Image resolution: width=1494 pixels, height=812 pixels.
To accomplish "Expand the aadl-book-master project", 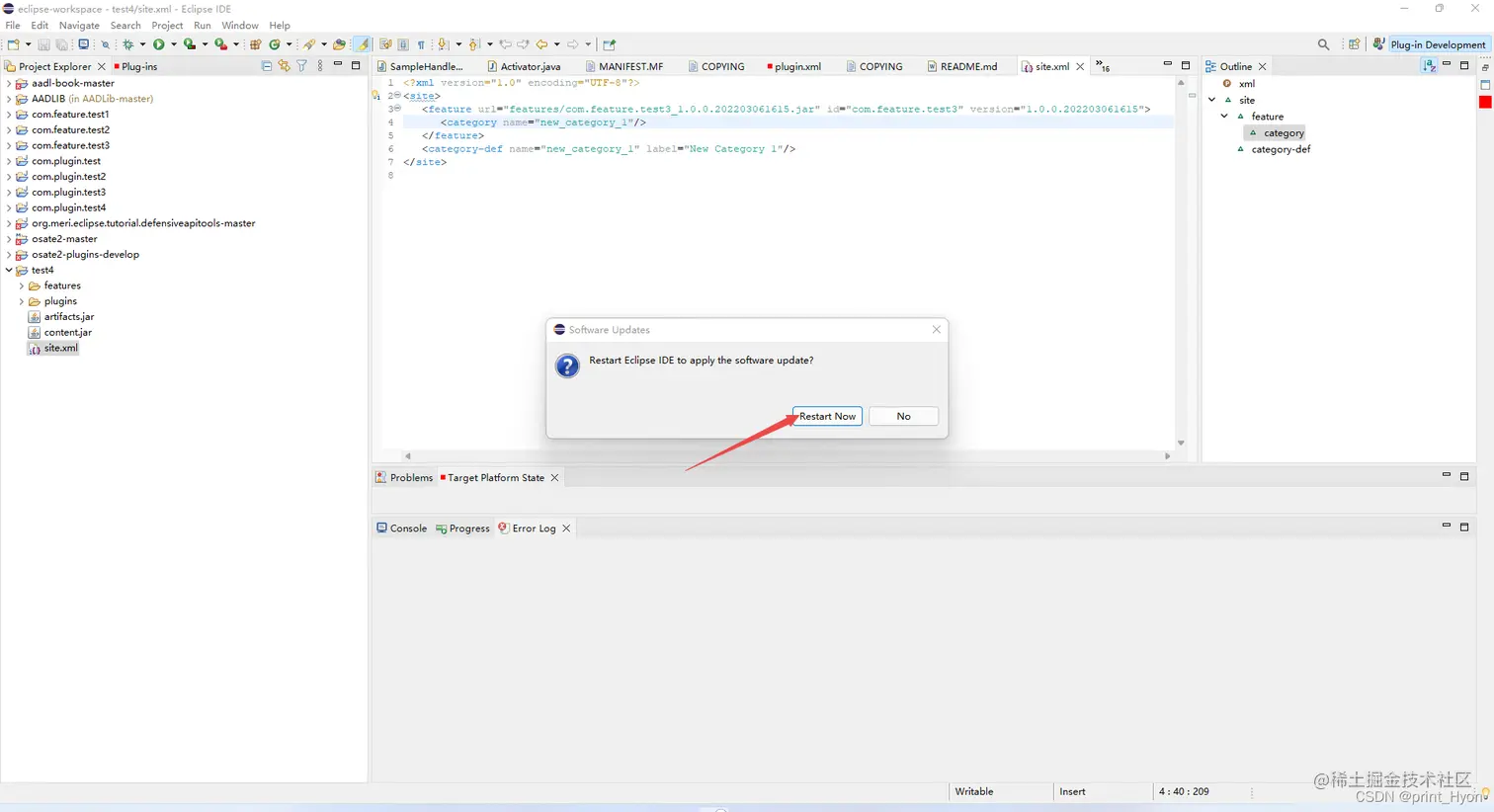I will [9, 84].
